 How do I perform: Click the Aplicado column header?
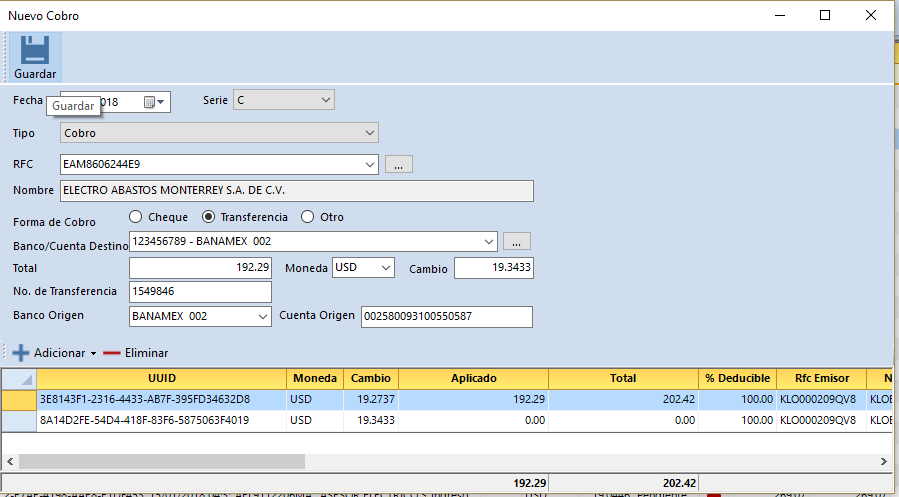473,378
